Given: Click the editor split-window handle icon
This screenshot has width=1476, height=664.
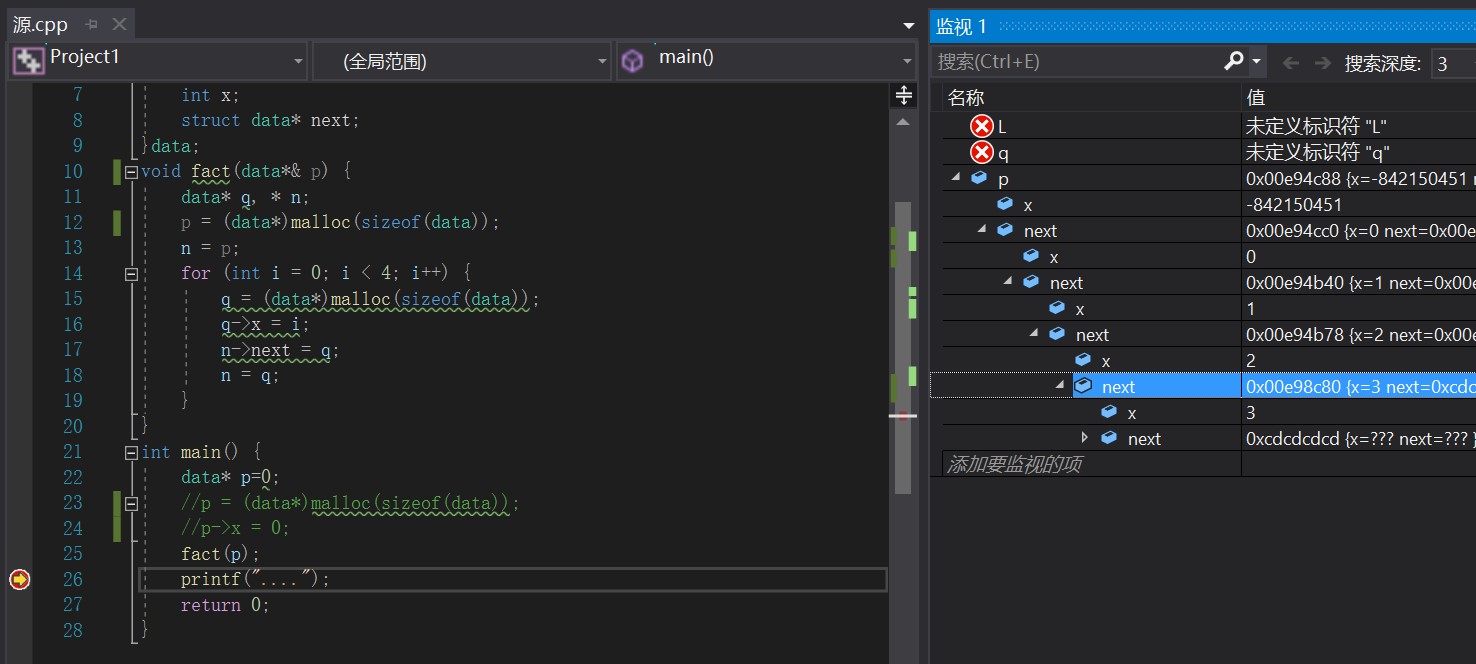Looking at the screenshot, I should tap(903, 95).
